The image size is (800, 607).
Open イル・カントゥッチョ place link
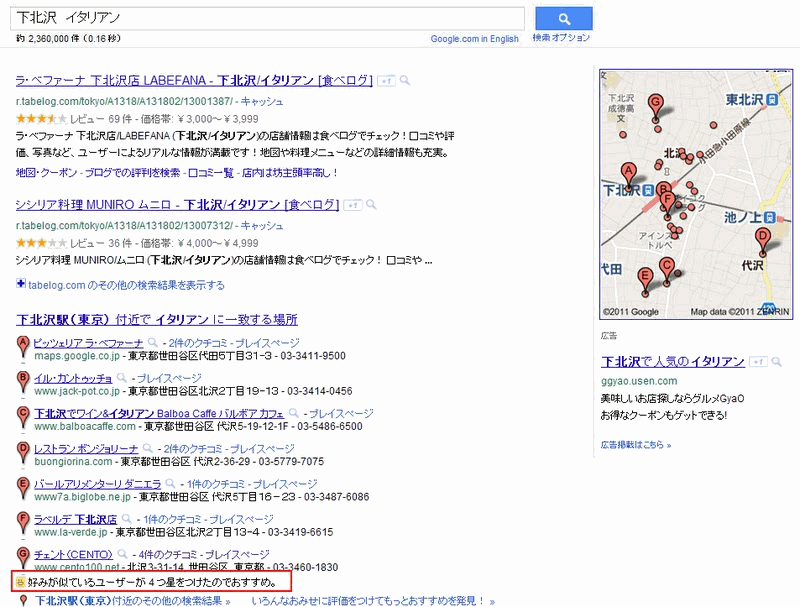(73, 378)
